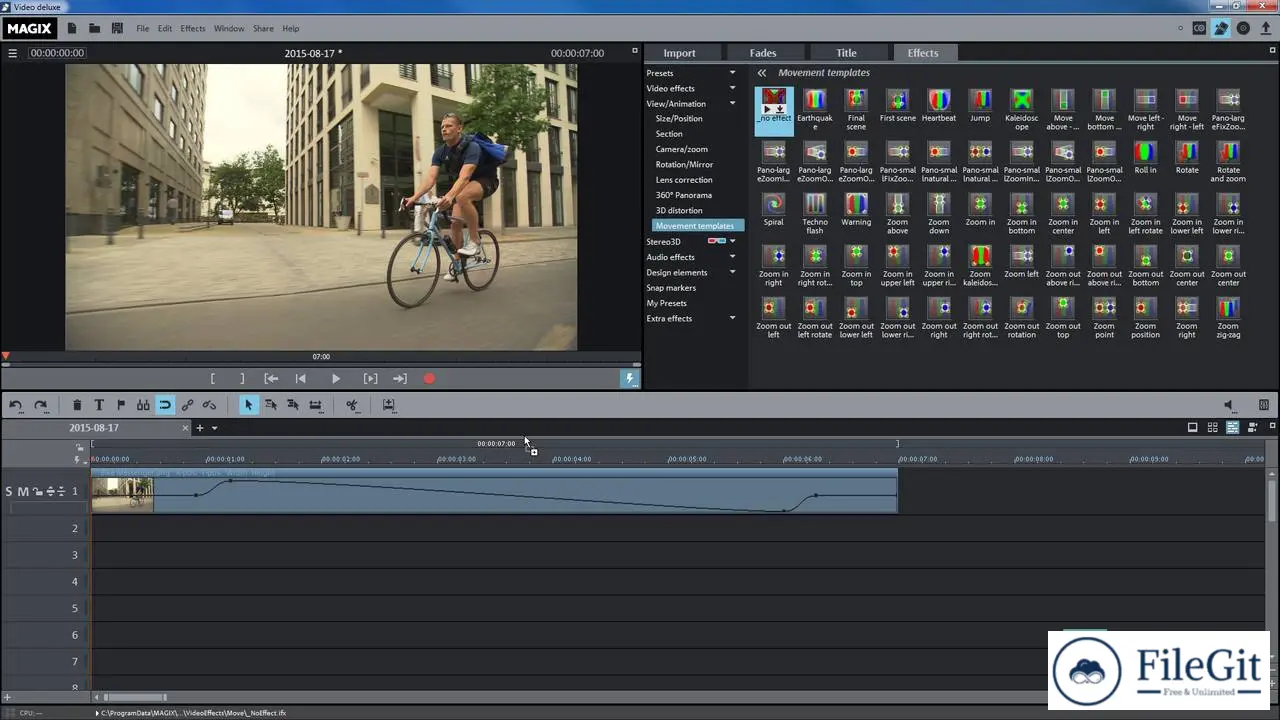Open the Effects menu
1280x720 pixels.
click(193, 28)
